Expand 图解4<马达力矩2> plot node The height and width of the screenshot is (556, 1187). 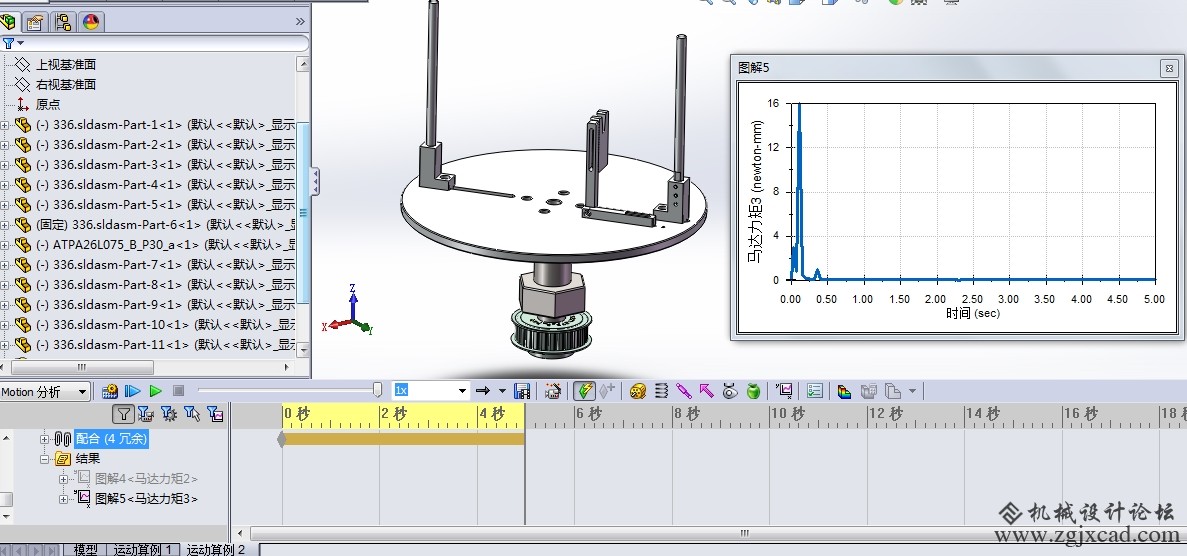coord(64,479)
